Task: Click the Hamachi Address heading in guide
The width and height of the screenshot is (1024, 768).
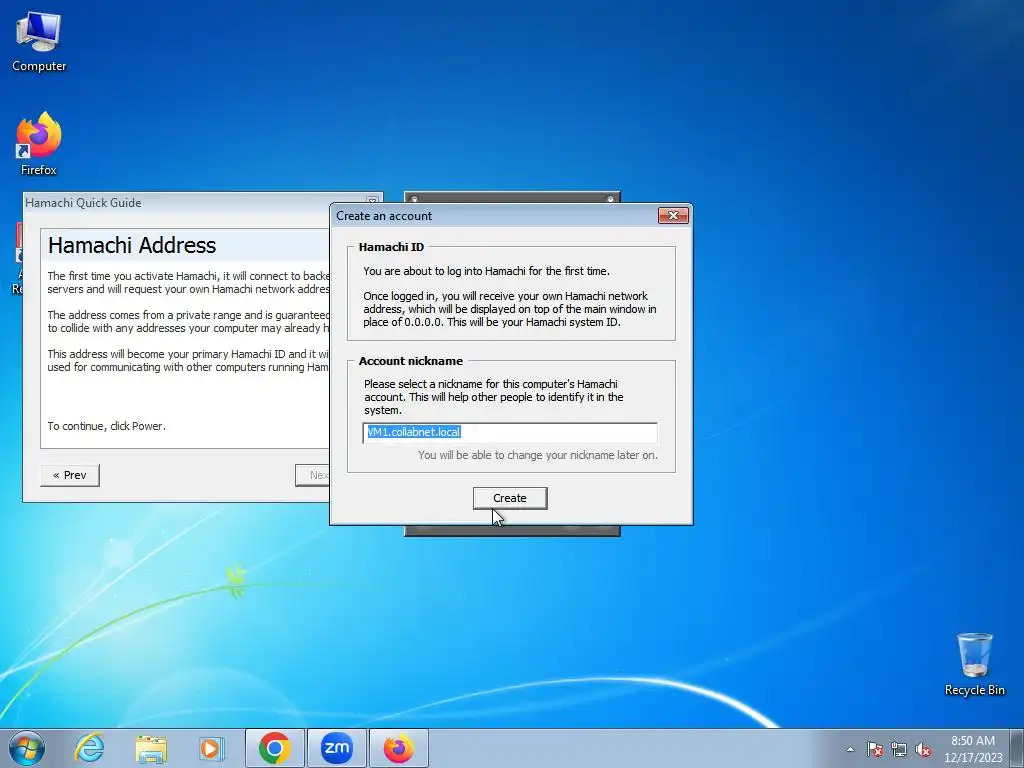Action: coord(132,246)
